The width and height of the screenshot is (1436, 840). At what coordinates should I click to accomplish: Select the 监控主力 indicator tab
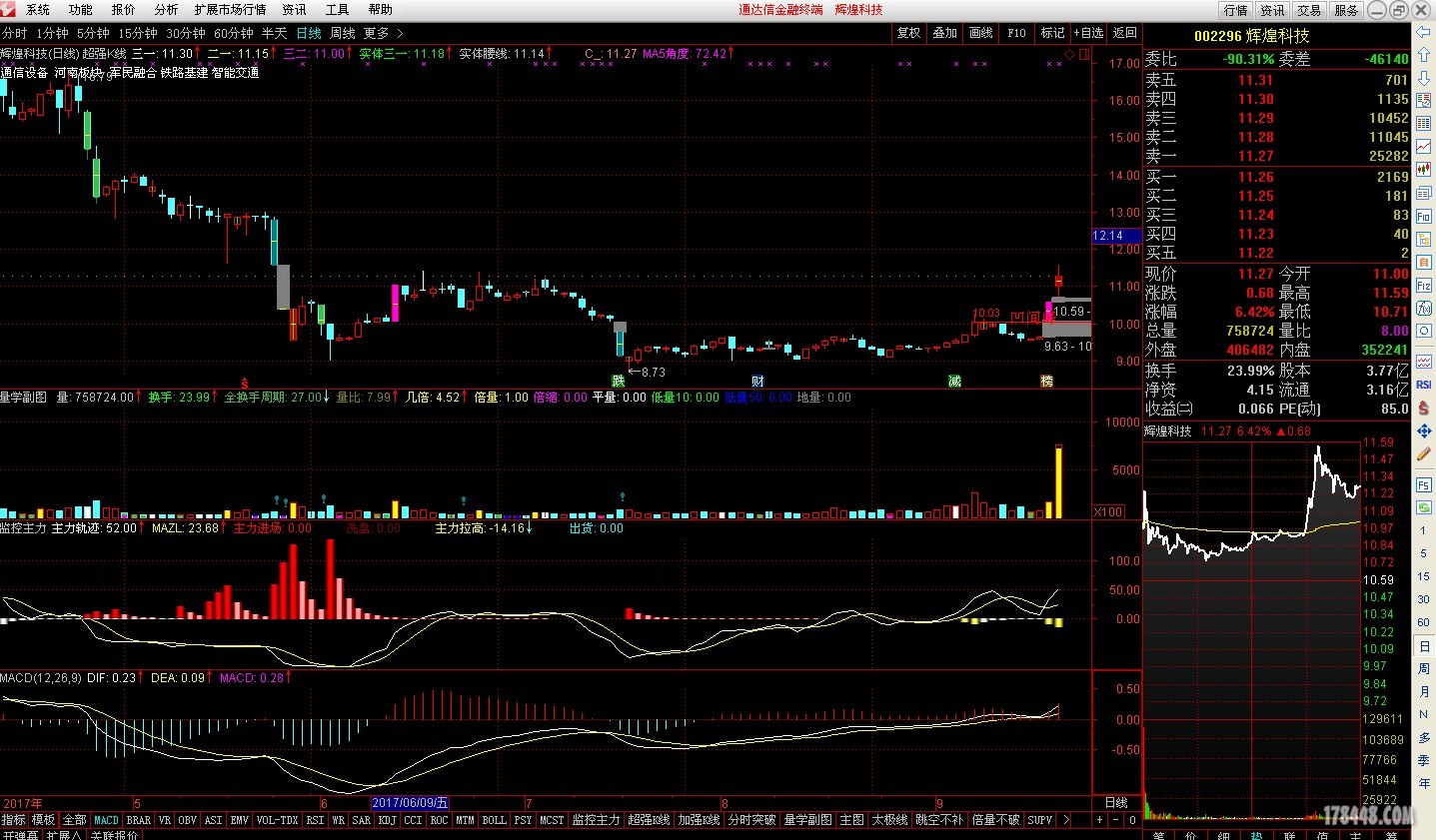[x=597, y=819]
